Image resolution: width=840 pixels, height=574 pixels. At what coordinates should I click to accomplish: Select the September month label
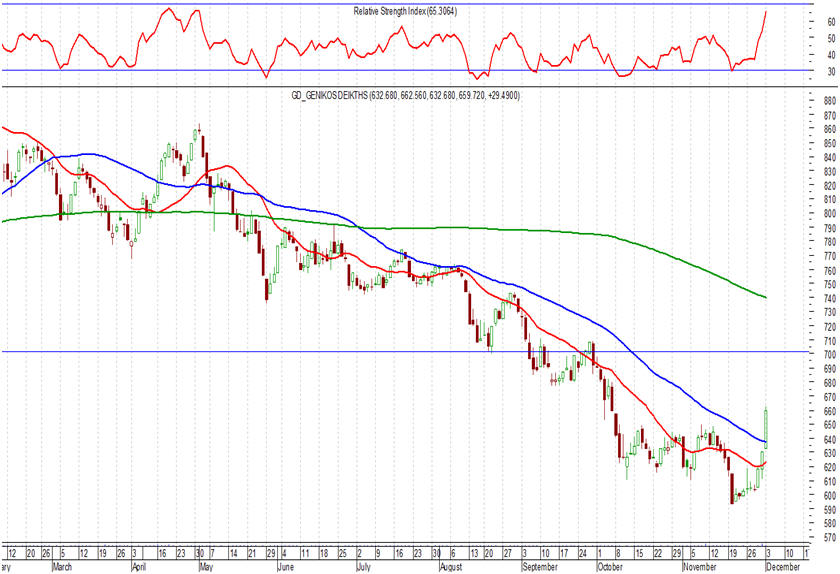[x=540, y=566]
